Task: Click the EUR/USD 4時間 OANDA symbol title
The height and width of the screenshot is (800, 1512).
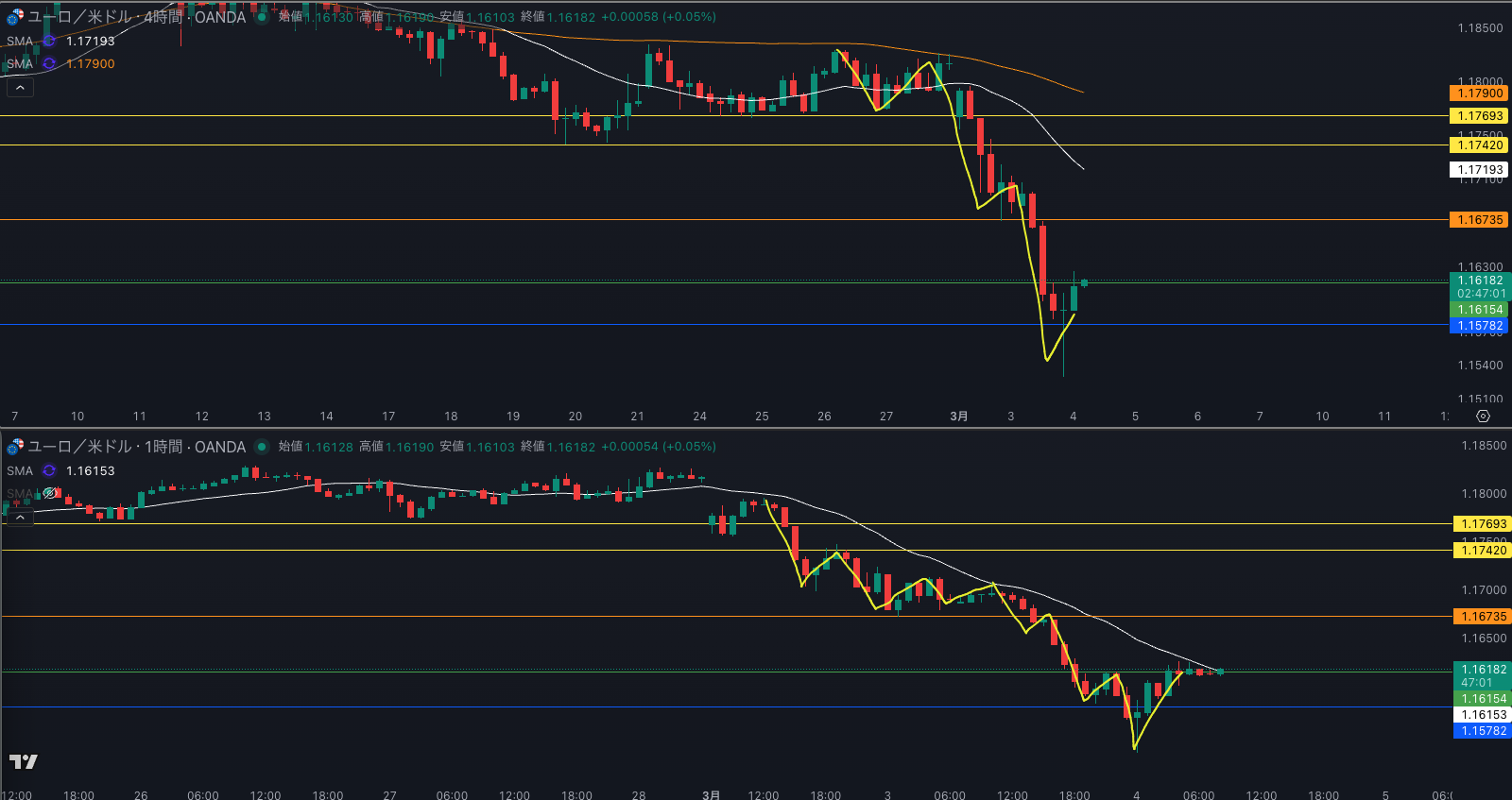Action: pyautogui.click(x=137, y=17)
